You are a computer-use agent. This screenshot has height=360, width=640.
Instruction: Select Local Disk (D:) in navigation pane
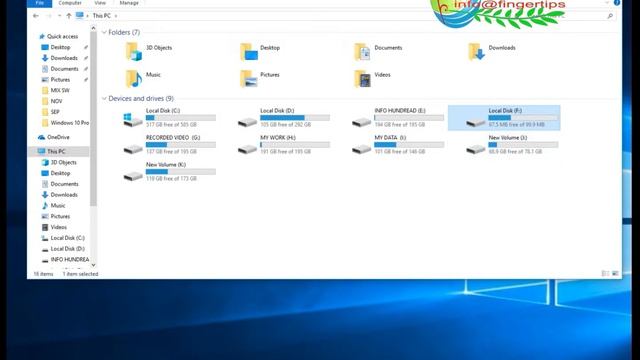click(68, 249)
